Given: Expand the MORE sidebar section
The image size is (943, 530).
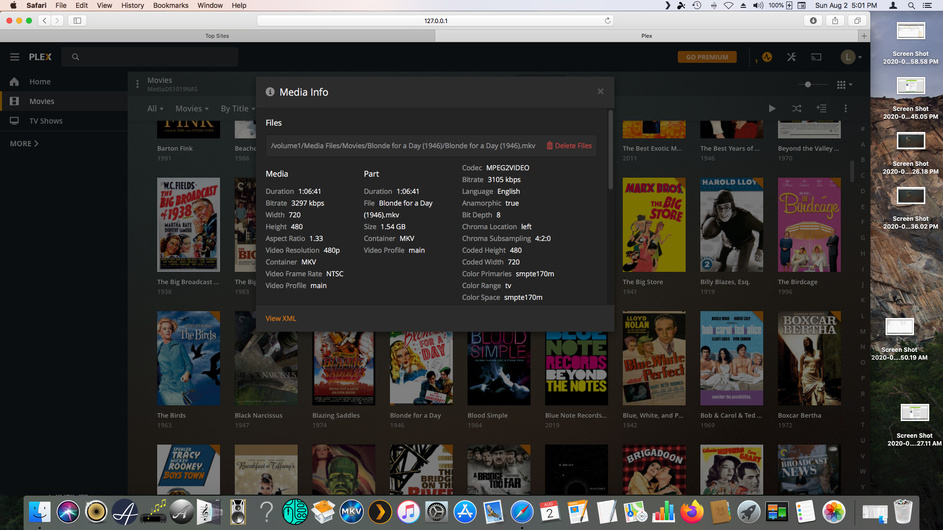Looking at the screenshot, I should point(24,144).
